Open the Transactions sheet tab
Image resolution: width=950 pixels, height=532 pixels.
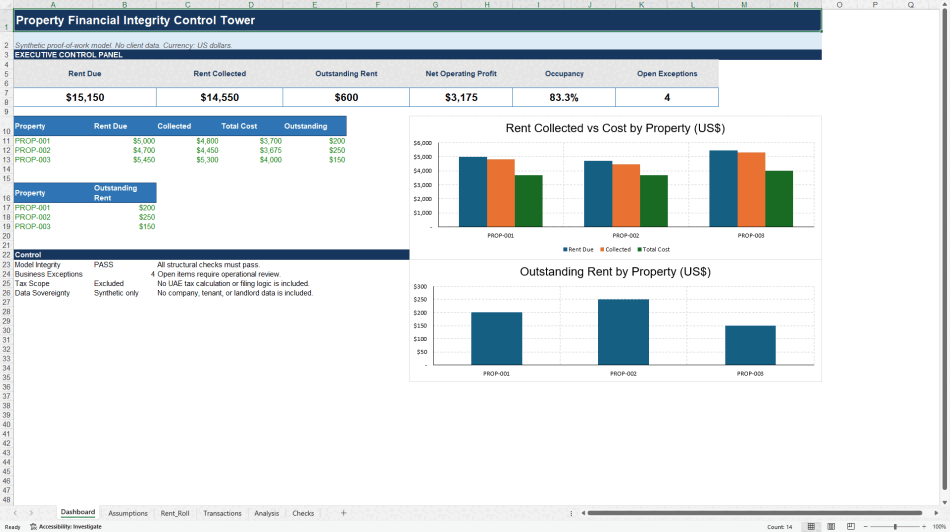(x=222, y=513)
